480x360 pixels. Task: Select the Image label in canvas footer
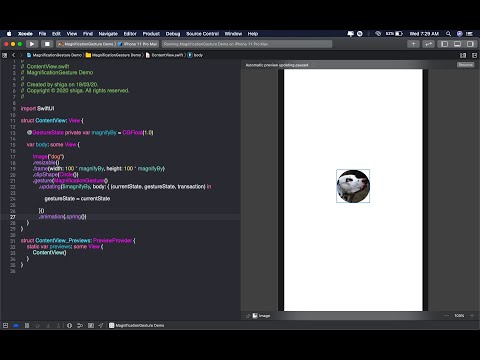(x=261, y=316)
